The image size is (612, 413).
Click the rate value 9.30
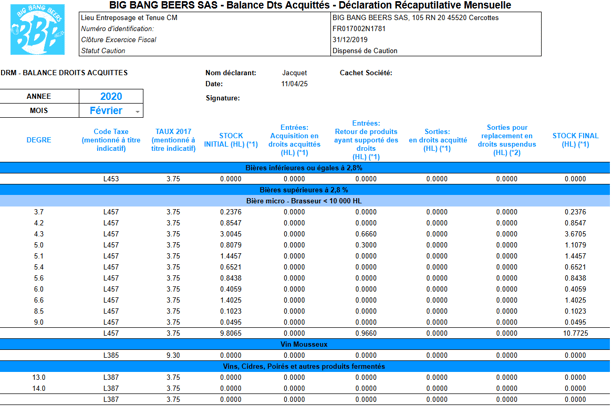point(173,355)
